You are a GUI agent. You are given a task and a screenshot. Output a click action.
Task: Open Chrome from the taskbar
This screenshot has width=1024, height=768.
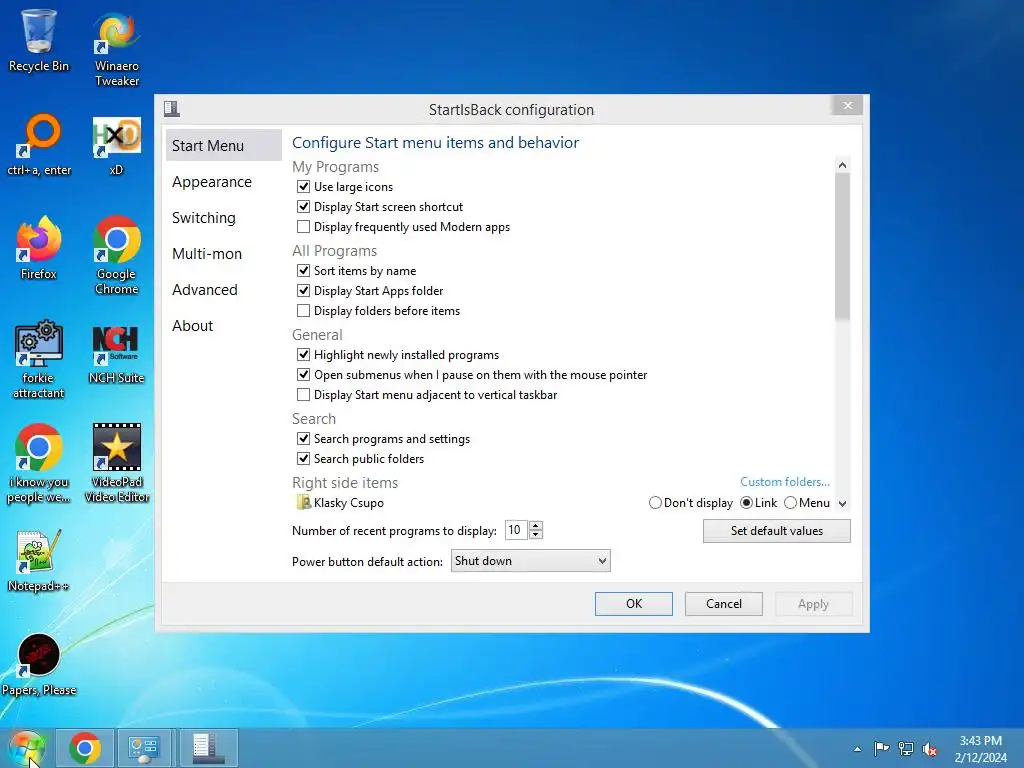[x=85, y=748]
